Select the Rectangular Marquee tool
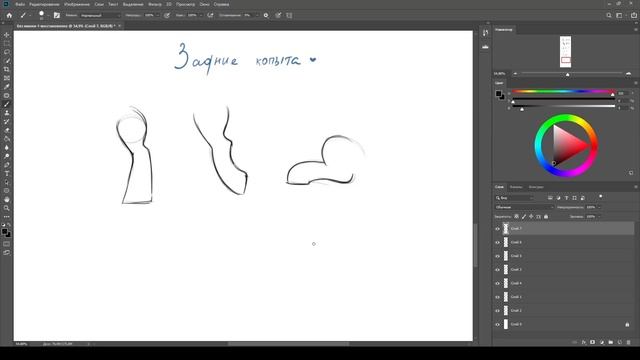Image resolution: width=640 pixels, height=360 pixels. coord(7,43)
